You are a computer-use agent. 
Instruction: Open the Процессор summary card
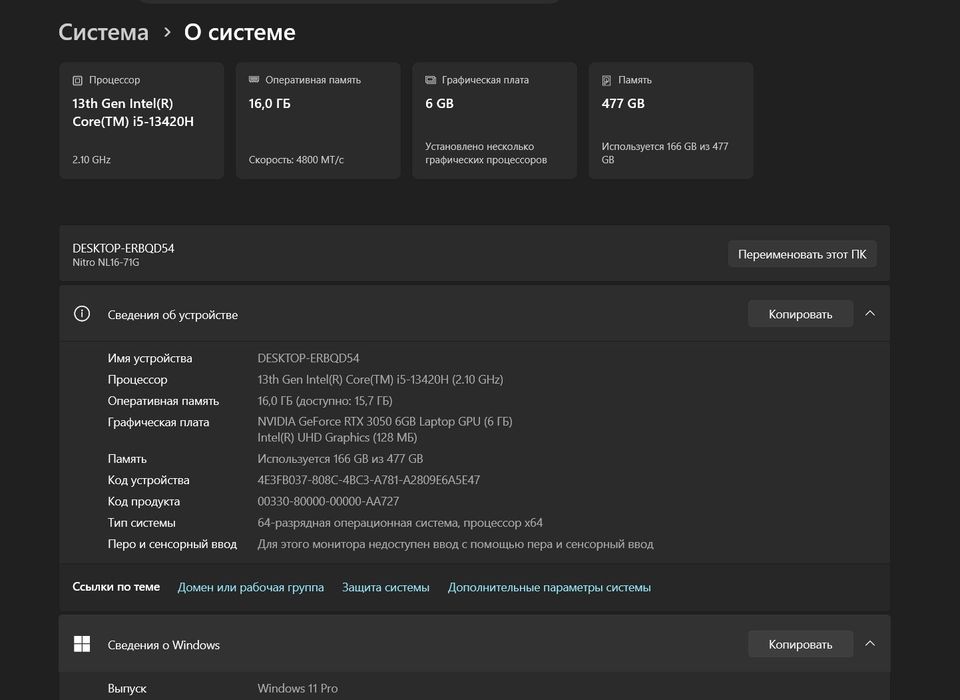[141, 121]
